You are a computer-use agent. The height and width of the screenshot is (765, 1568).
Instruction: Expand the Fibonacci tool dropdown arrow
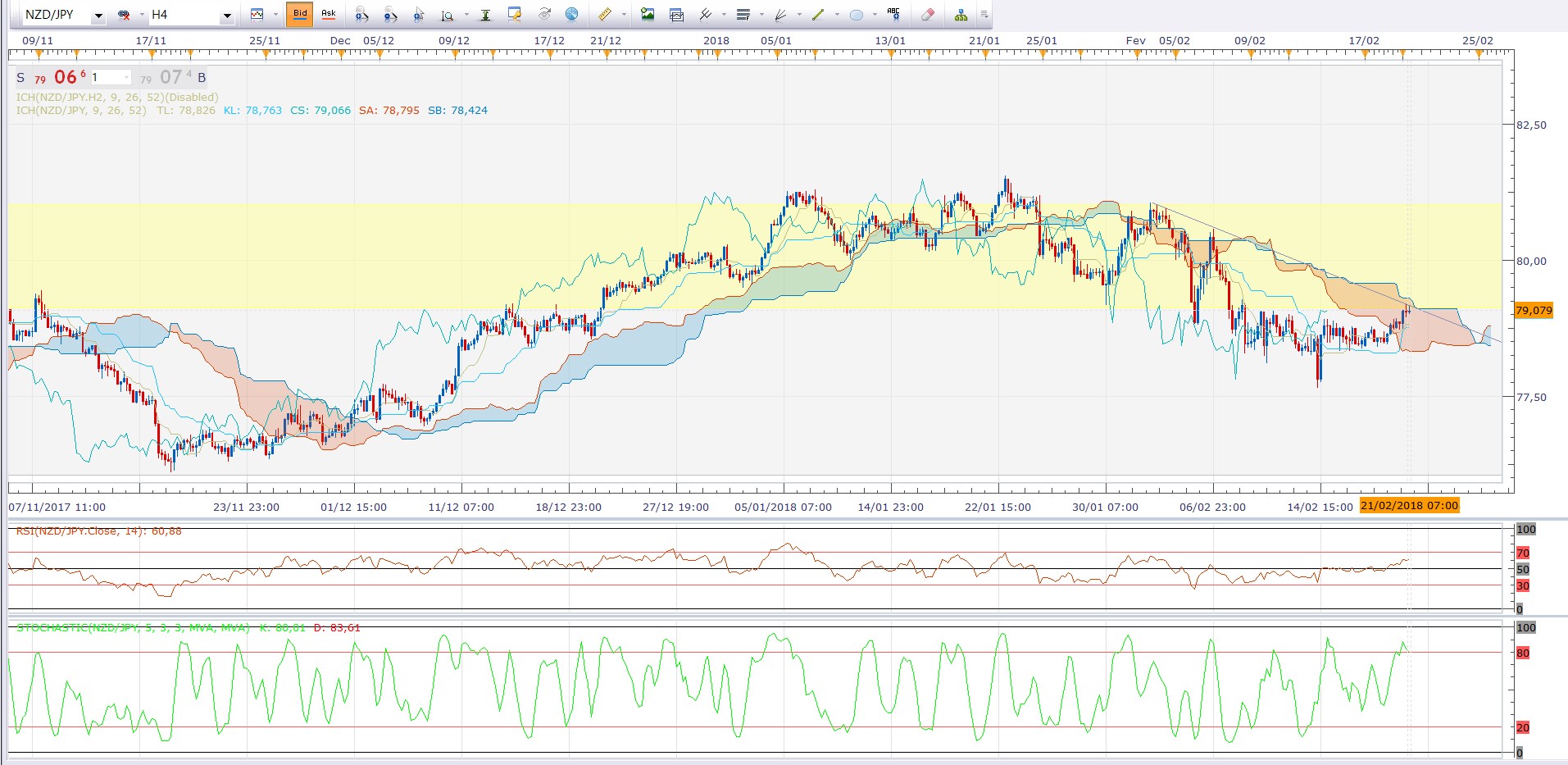[762, 15]
